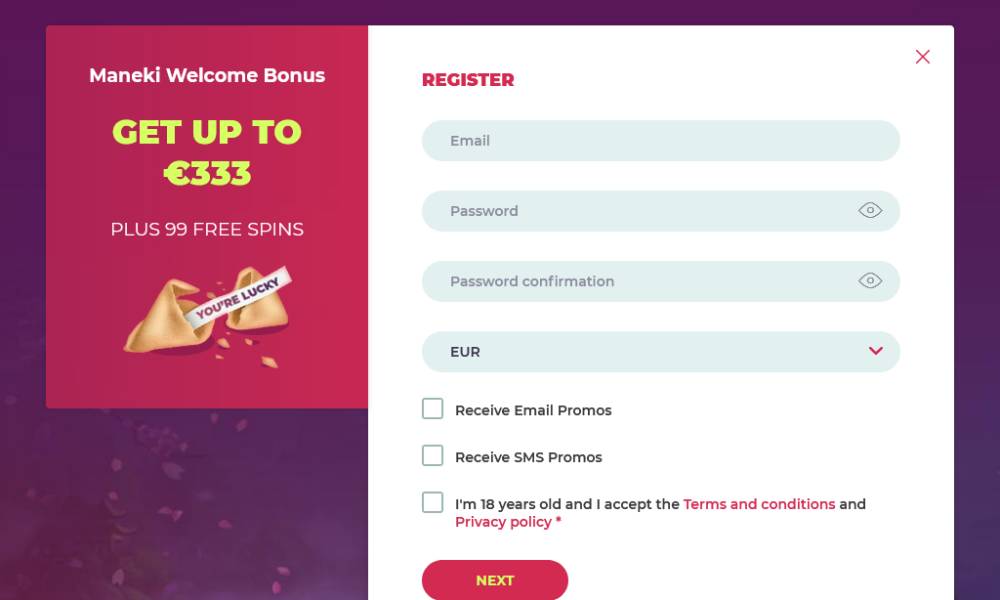Screen dimensions: 1000x600
Task: Click the Maneki Welcome Bonus title
Action: pyautogui.click(x=207, y=75)
